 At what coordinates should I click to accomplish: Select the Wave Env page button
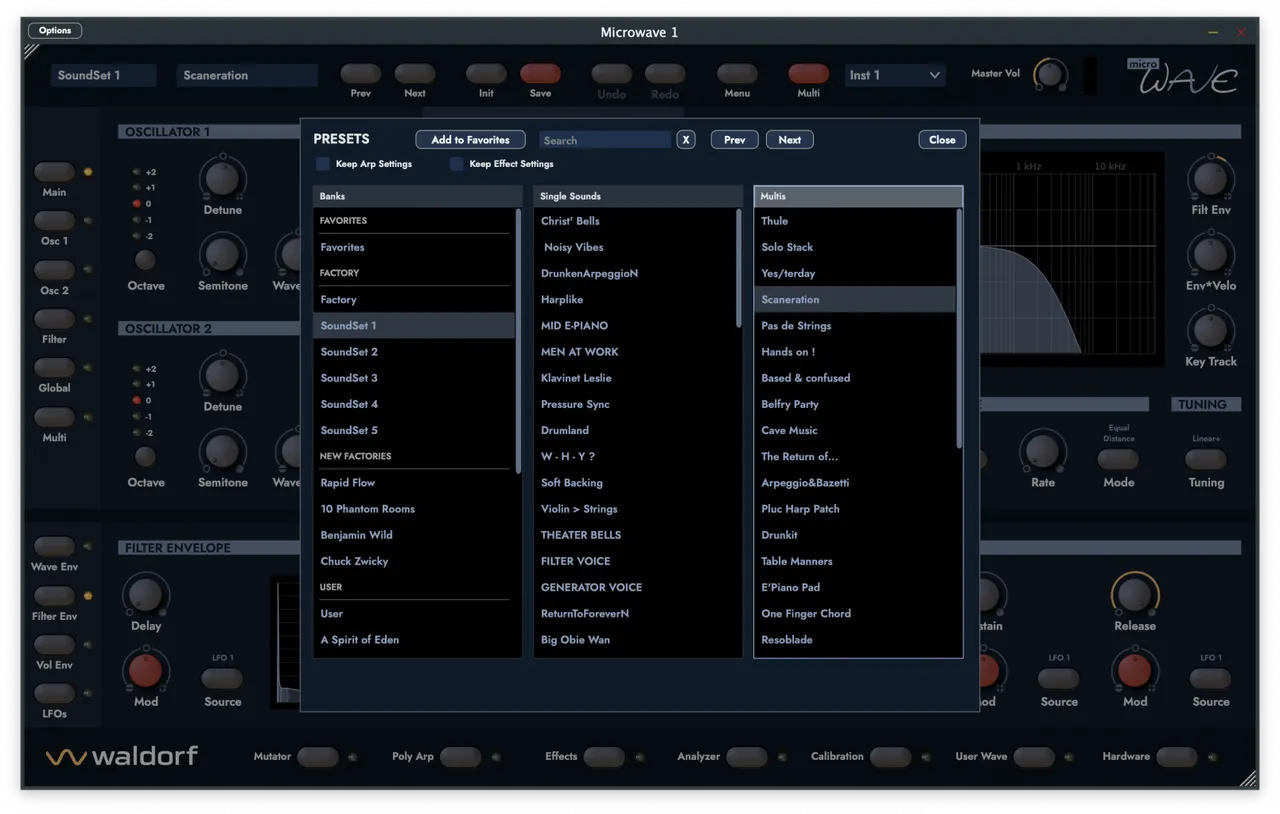coord(54,547)
